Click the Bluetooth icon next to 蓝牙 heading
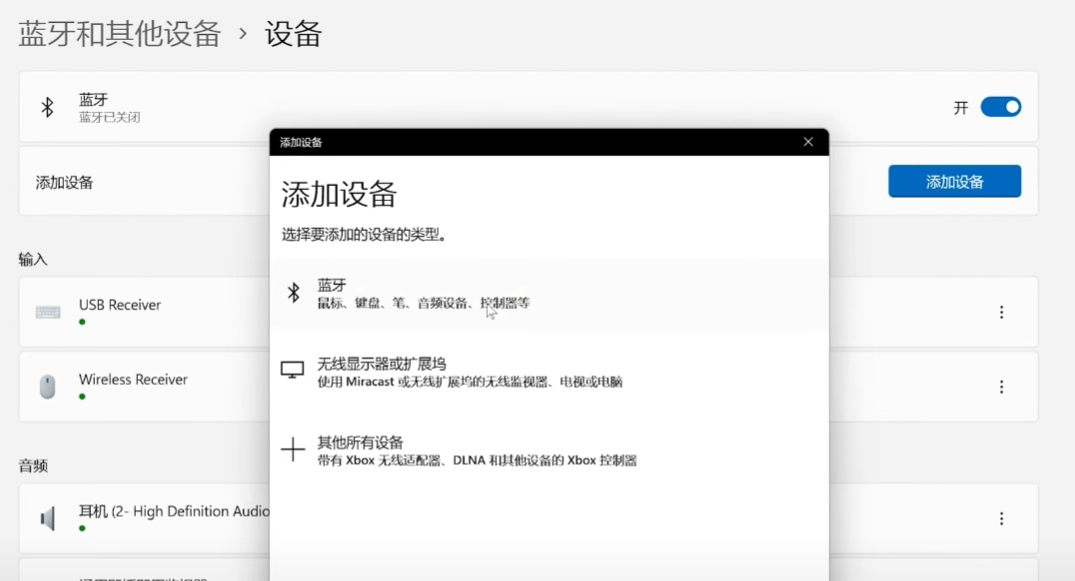Viewport: 1075px width, 581px height. click(47, 106)
